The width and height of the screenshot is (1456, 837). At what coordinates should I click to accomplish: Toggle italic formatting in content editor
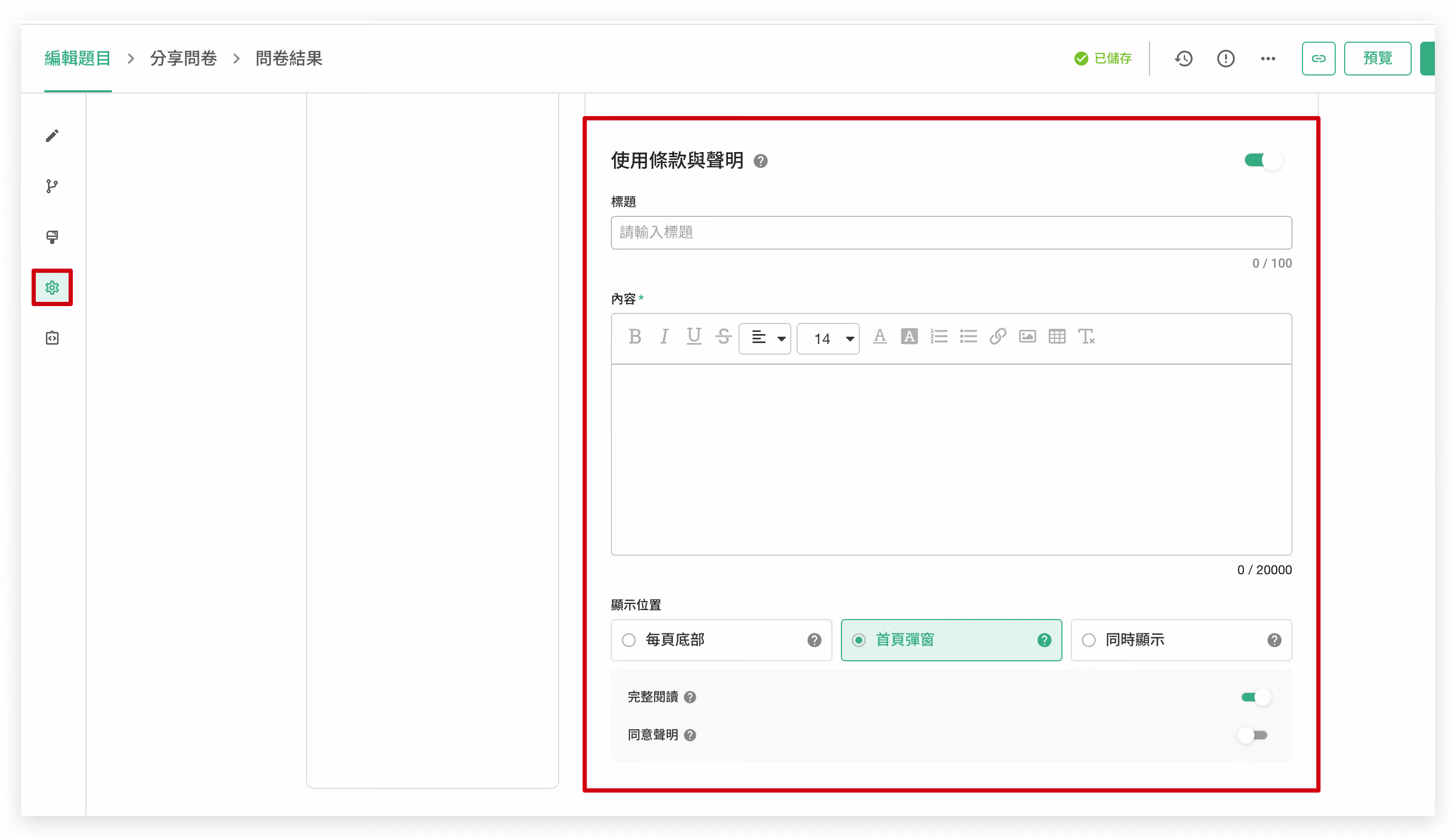tap(664, 336)
